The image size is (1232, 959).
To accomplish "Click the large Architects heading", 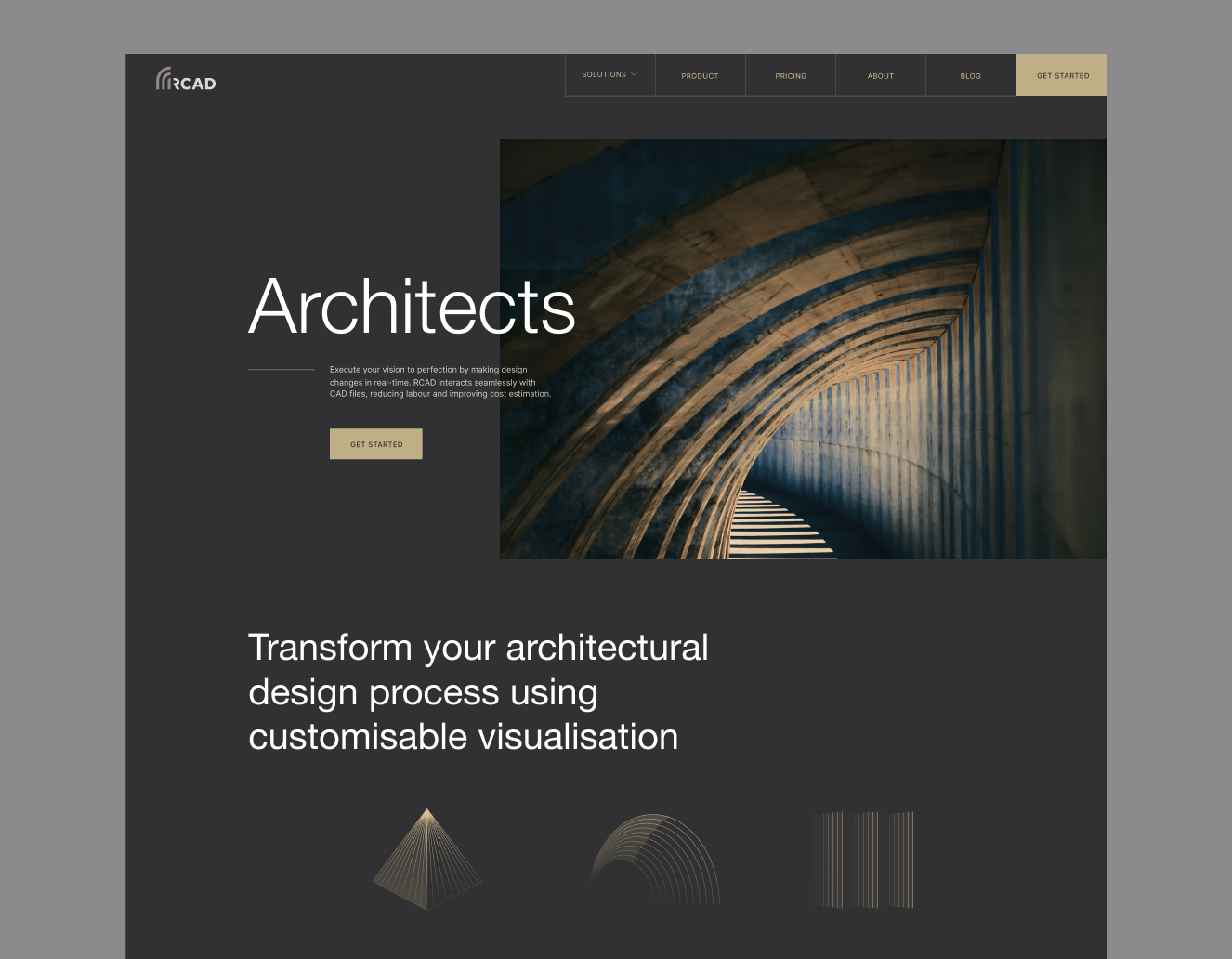I will pyautogui.click(x=412, y=308).
